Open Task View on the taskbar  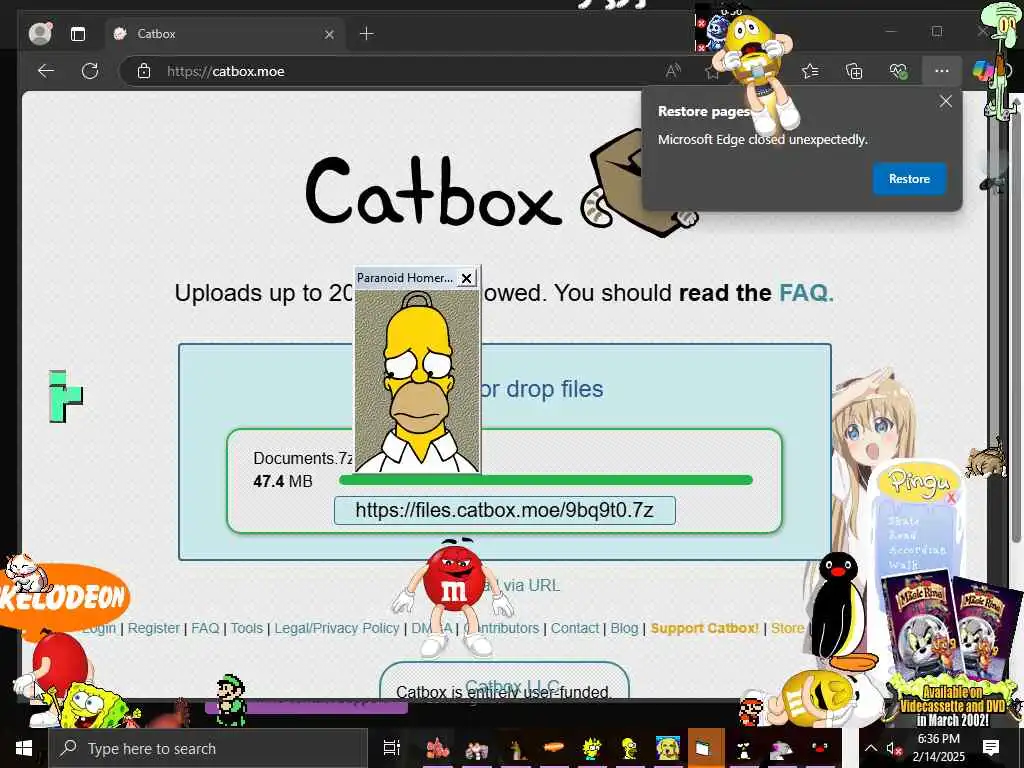391,748
